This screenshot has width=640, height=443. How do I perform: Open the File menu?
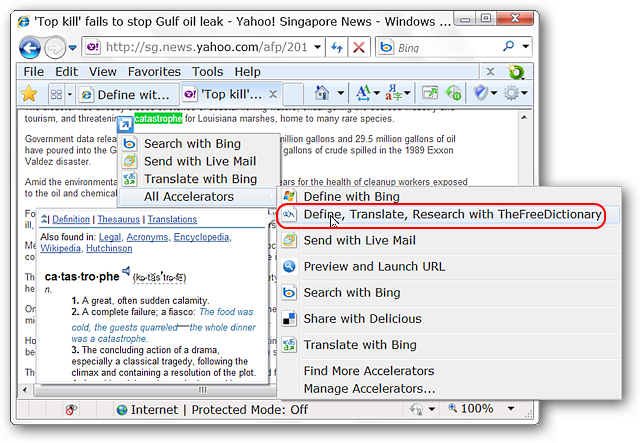click(33, 72)
